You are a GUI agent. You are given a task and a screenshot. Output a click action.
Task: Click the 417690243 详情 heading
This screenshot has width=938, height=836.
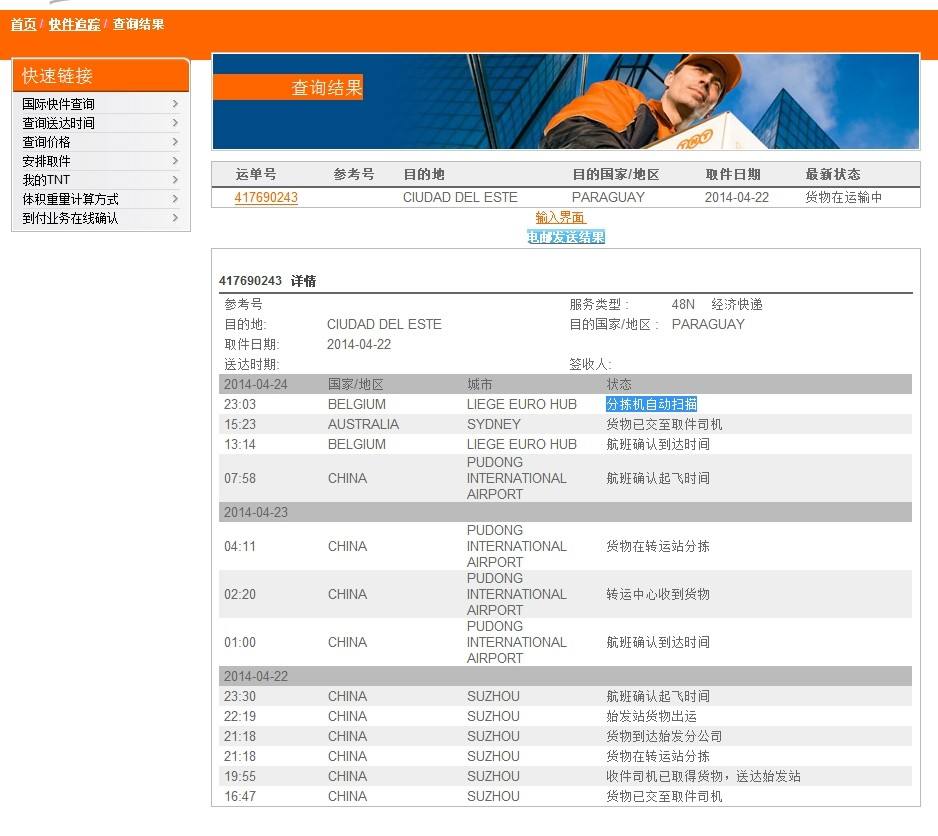pyautogui.click(x=267, y=281)
